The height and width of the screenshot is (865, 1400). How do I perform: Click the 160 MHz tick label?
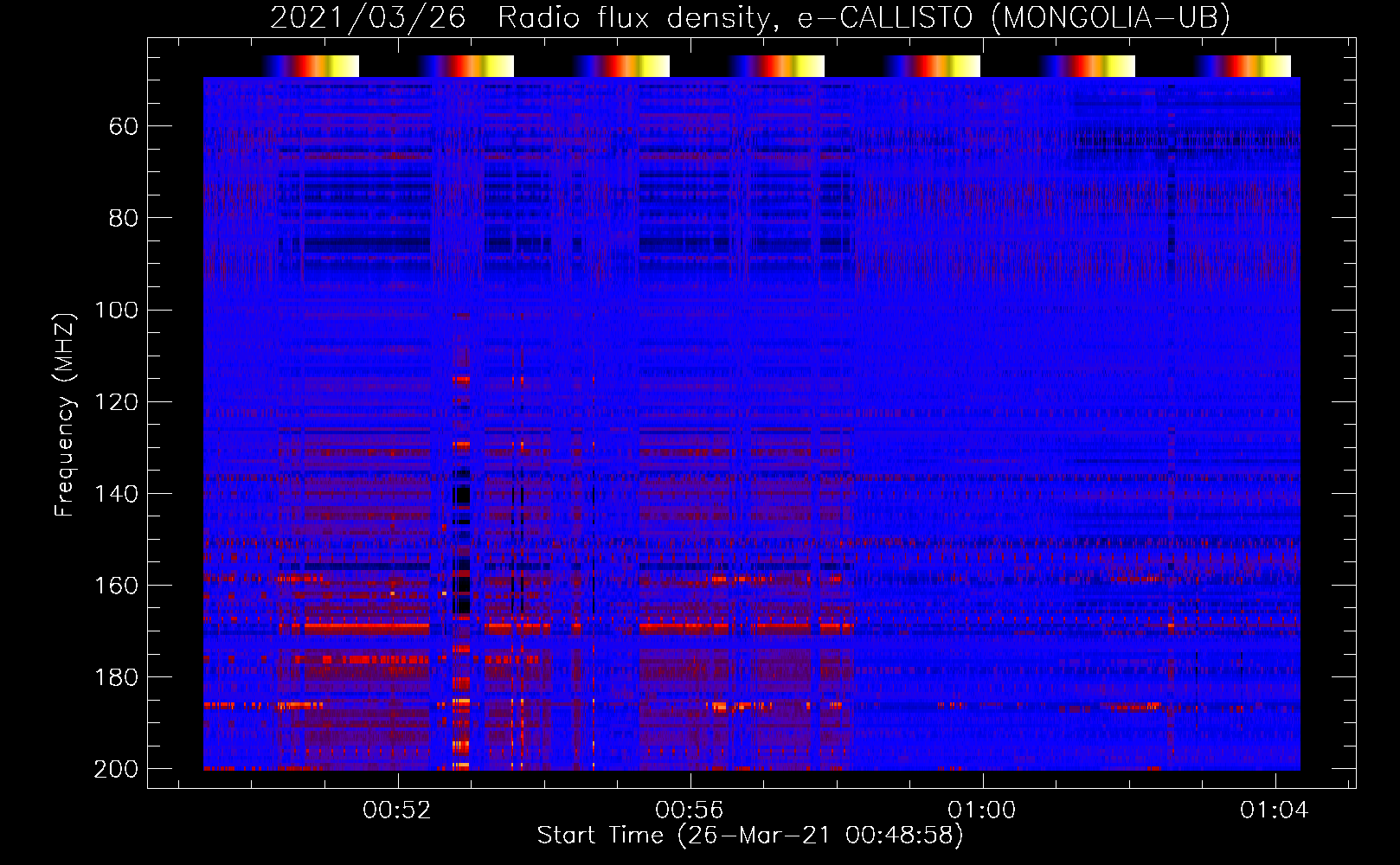point(116,586)
